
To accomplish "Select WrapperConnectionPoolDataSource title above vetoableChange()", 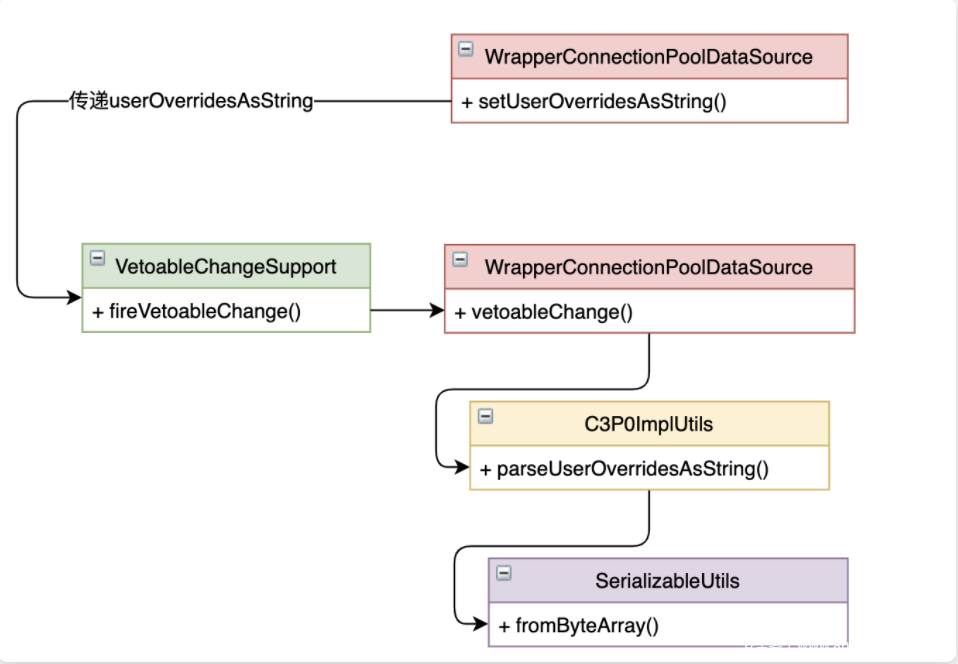I will pyautogui.click(x=649, y=267).
